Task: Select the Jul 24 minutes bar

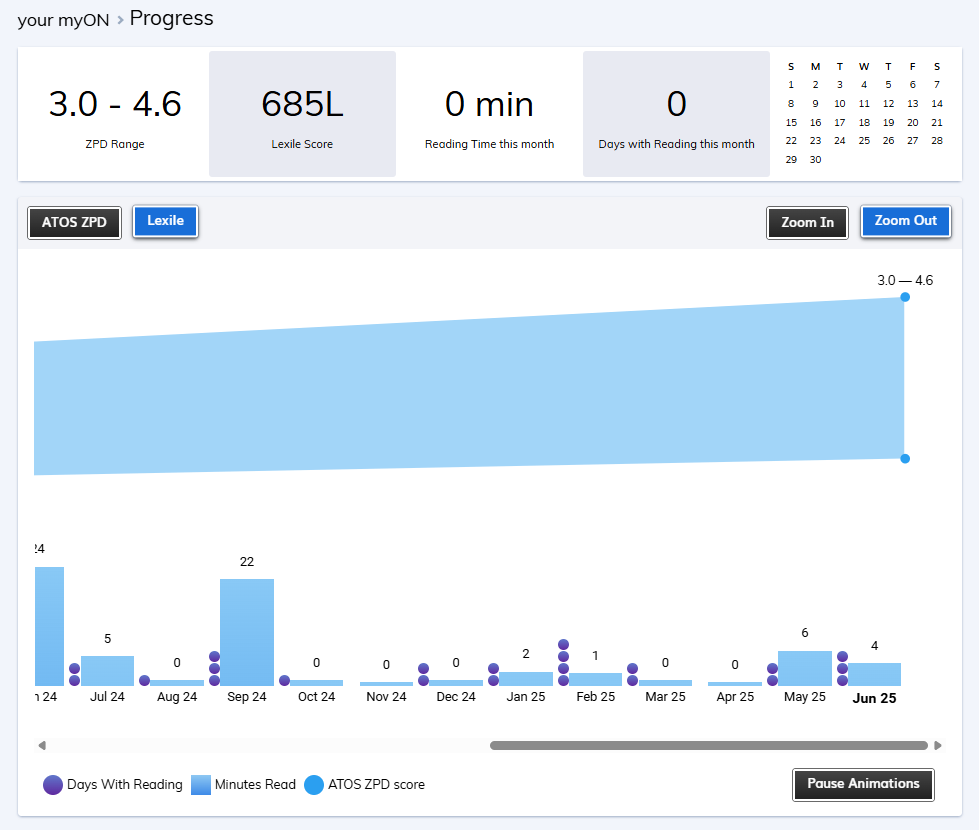Action: (x=107, y=671)
